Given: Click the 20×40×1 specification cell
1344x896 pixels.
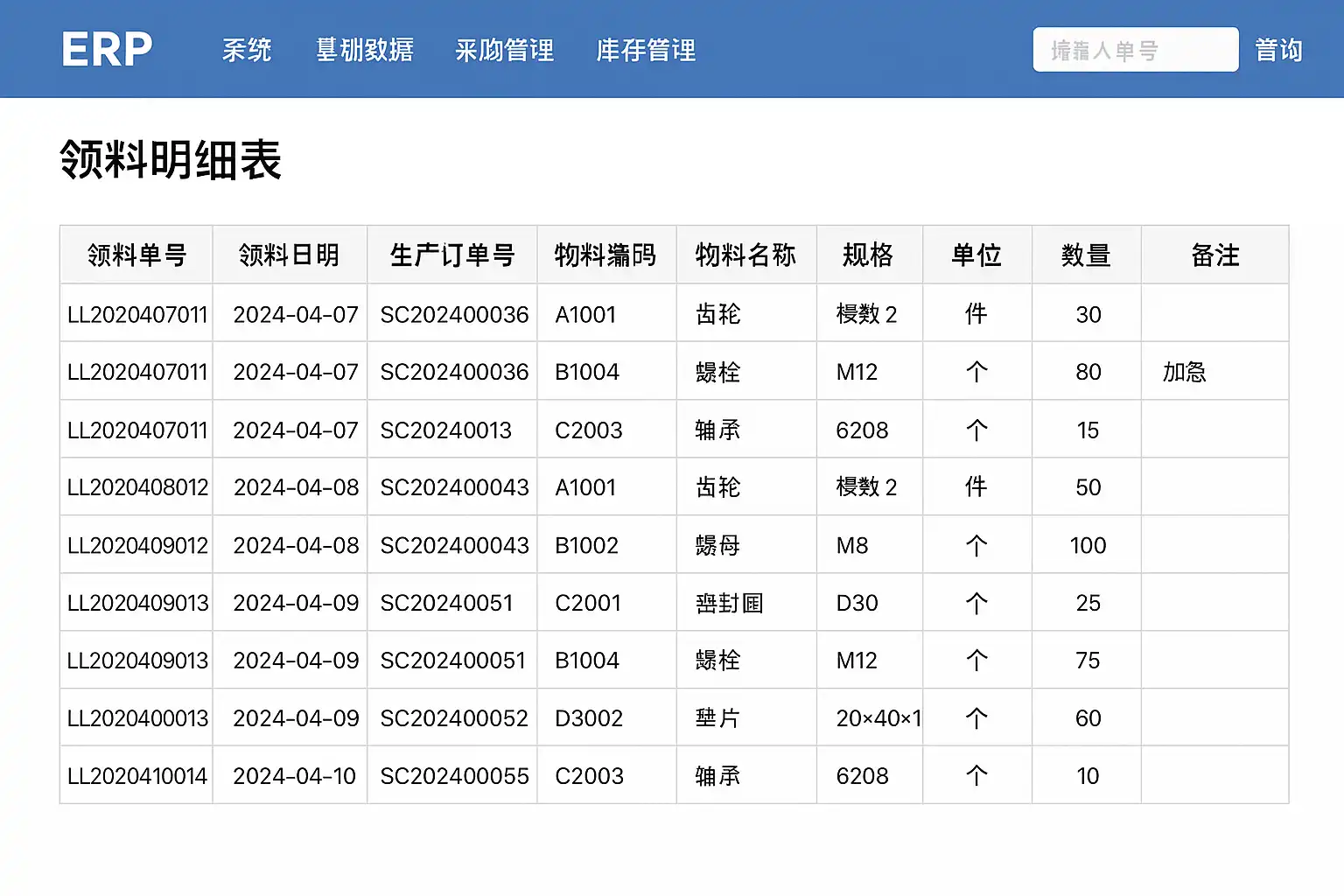Looking at the screenshot, I should tap(878, 718).
